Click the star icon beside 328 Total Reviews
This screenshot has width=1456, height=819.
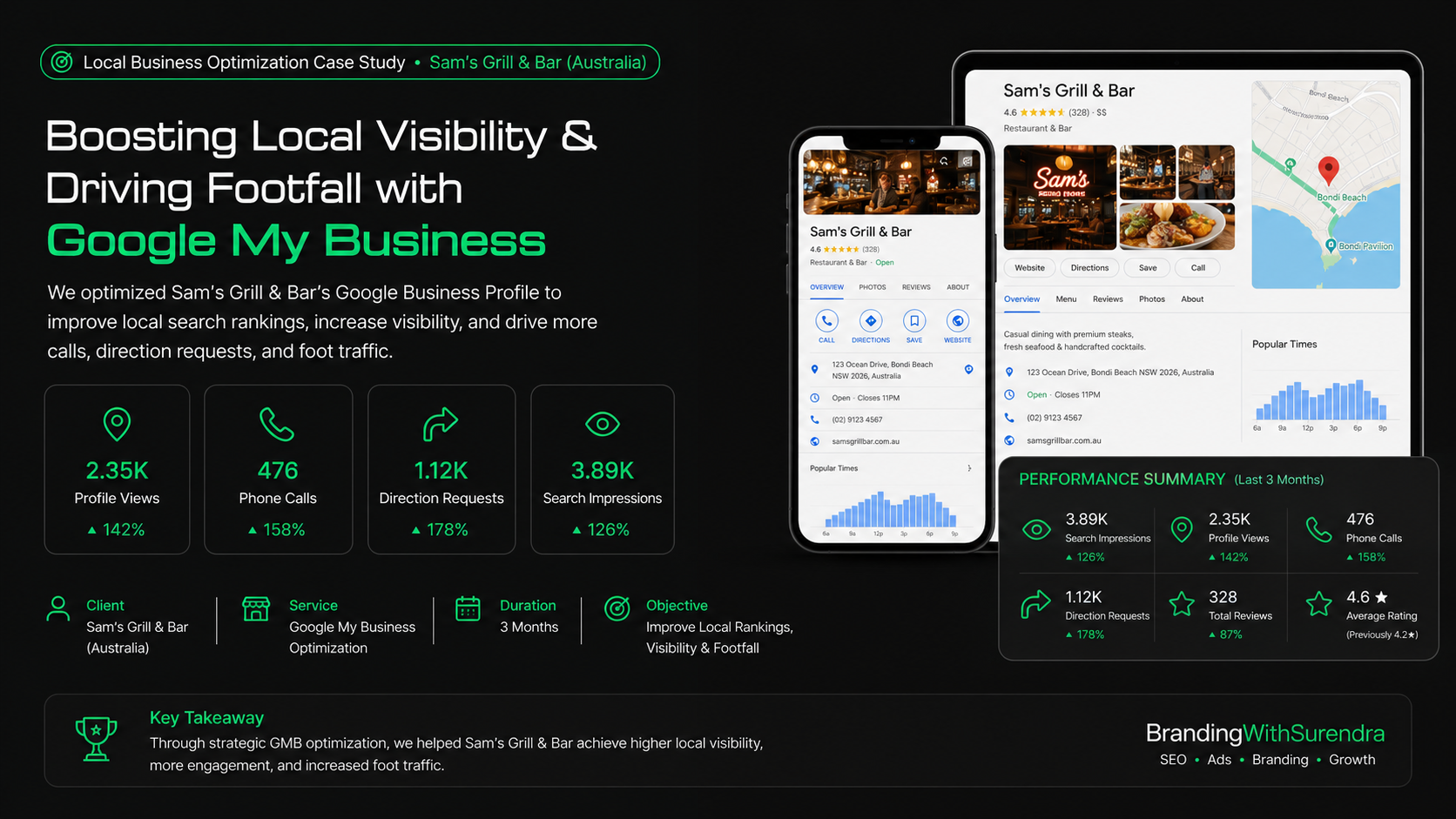click(x=1182, y=604)
